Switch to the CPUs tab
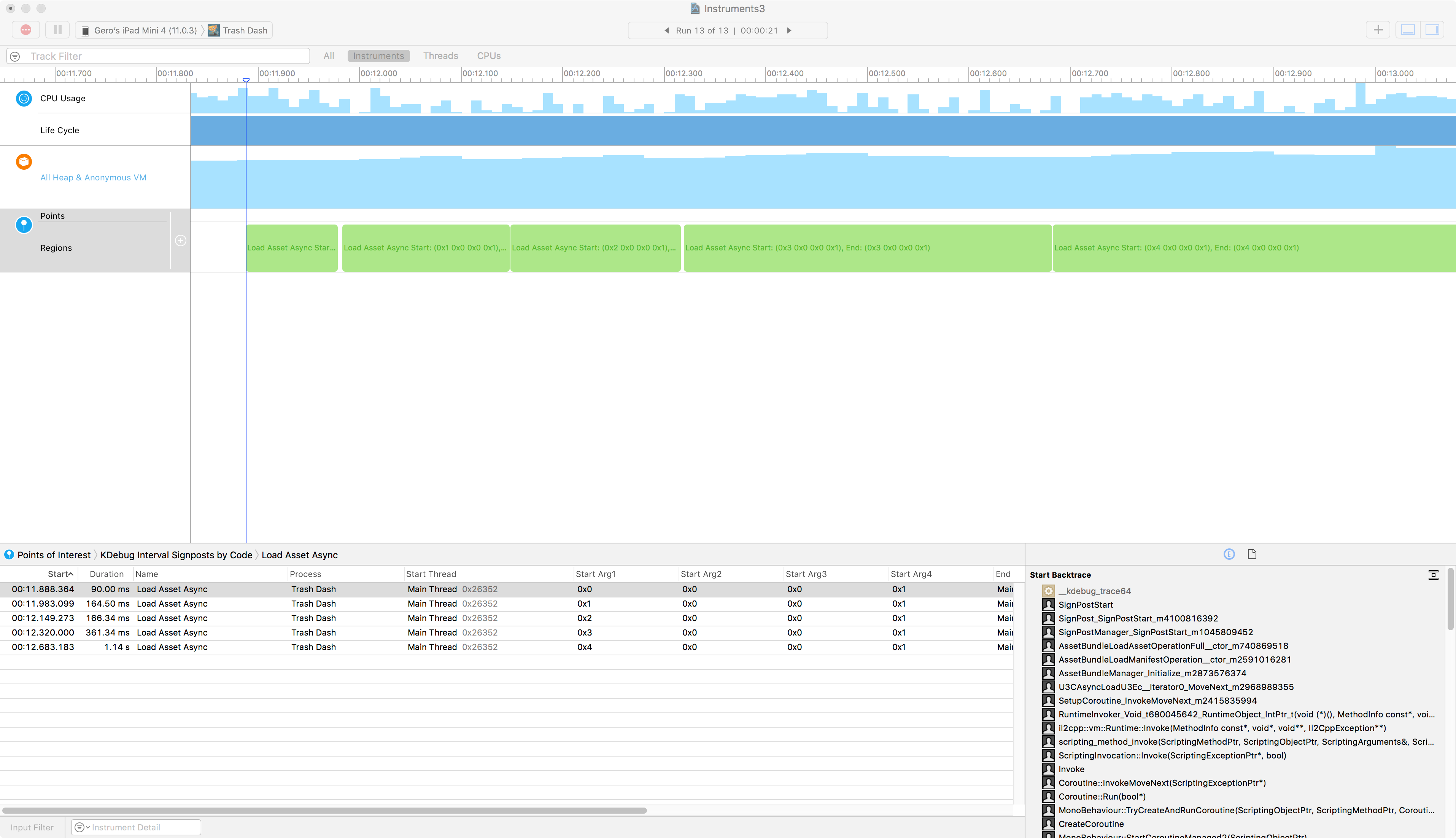1456x838 pixels. tap(488, 56)
